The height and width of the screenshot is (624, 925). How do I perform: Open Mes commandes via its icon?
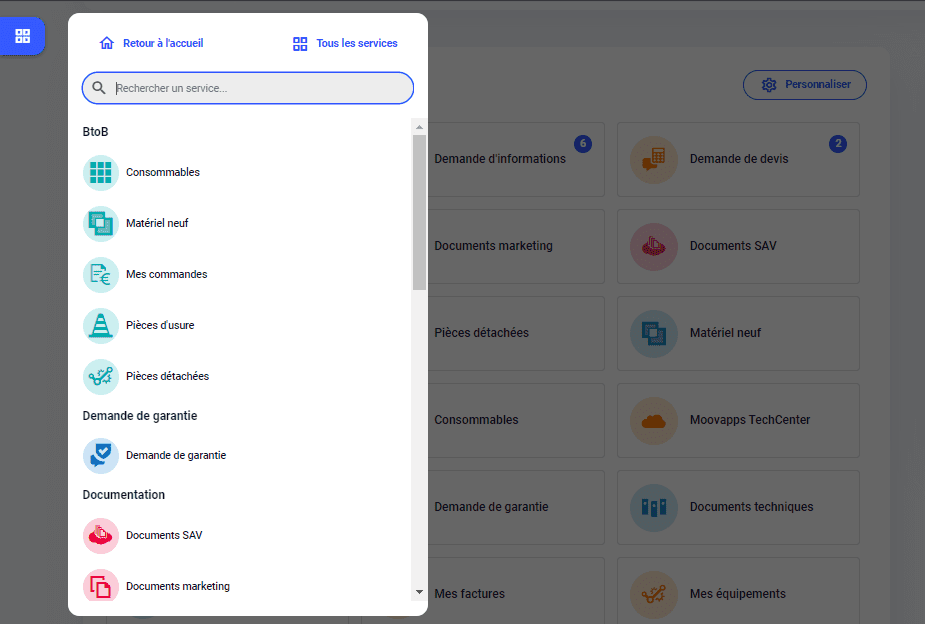pyautogui.click(x=100, y=274)
